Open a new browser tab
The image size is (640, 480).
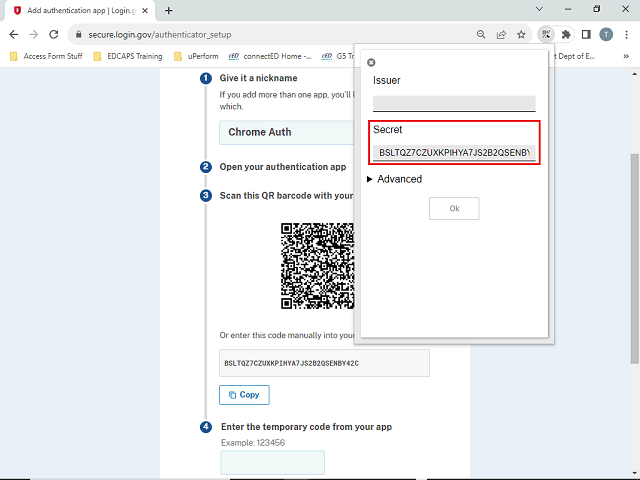click(x=169, y=10)
